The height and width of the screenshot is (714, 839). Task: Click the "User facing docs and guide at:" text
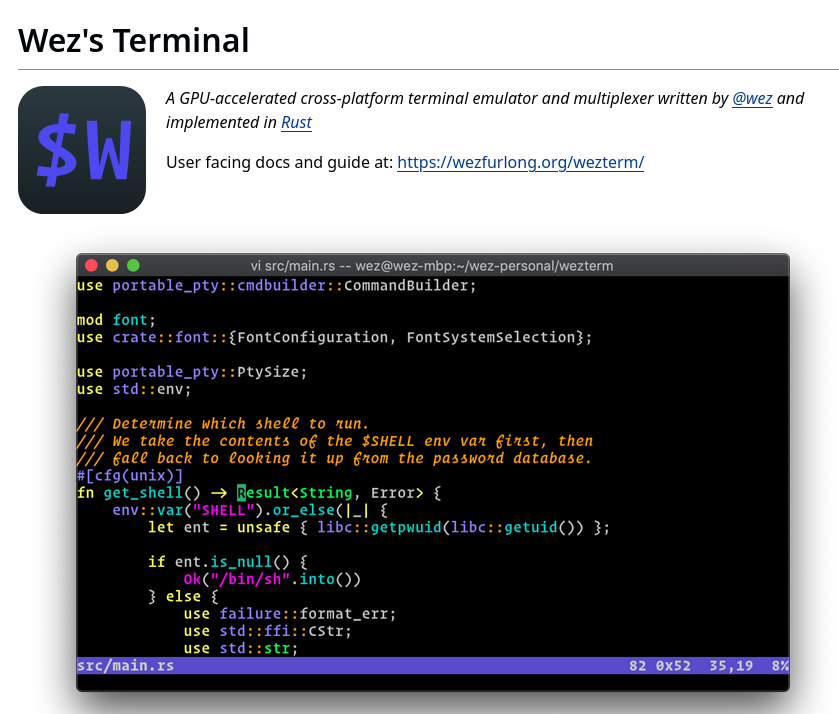point(279,162)
